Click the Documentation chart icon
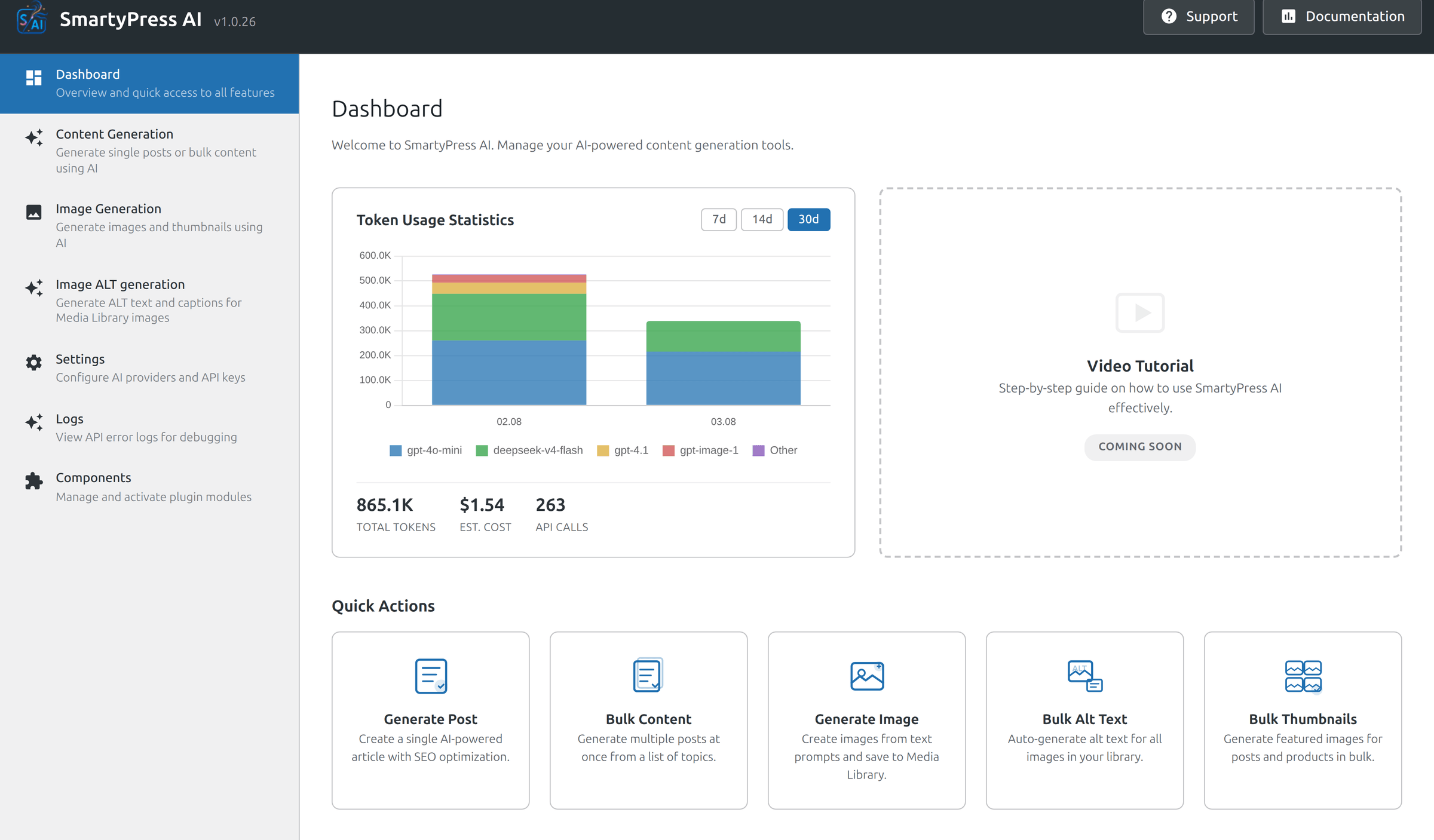The height and width of the screenshot is (840, 1434). click(1288, 16)
